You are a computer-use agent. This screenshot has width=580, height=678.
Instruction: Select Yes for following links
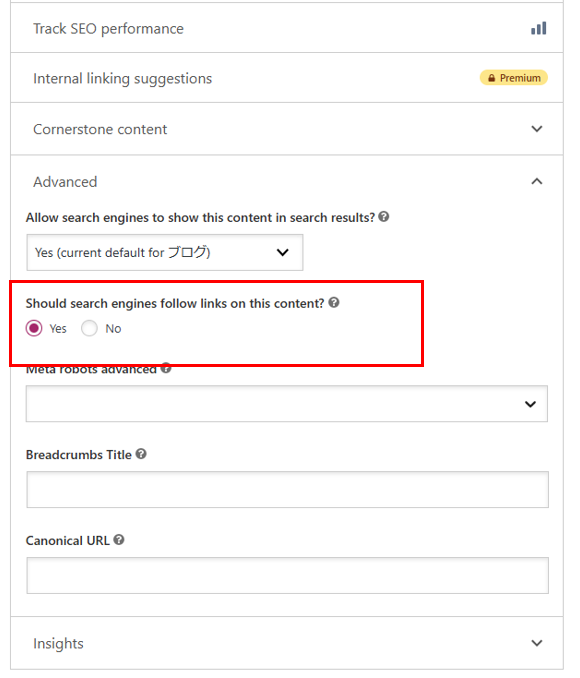(34, 328)
